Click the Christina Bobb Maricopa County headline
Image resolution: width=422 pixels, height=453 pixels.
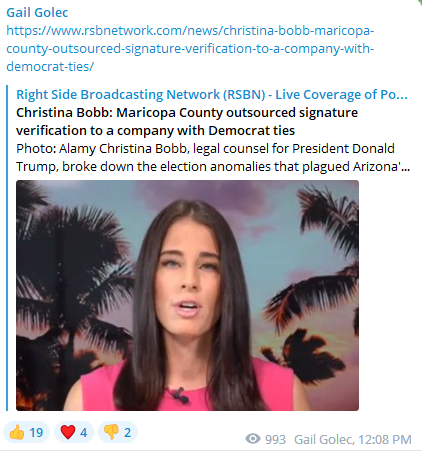click(187, 121)
